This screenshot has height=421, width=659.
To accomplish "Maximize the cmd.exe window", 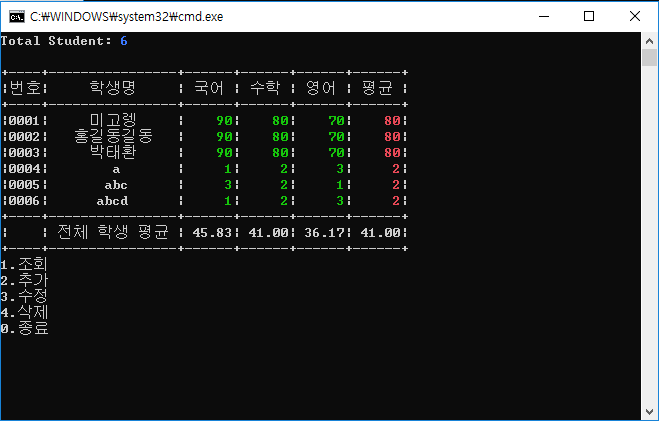I will (589, 16).
